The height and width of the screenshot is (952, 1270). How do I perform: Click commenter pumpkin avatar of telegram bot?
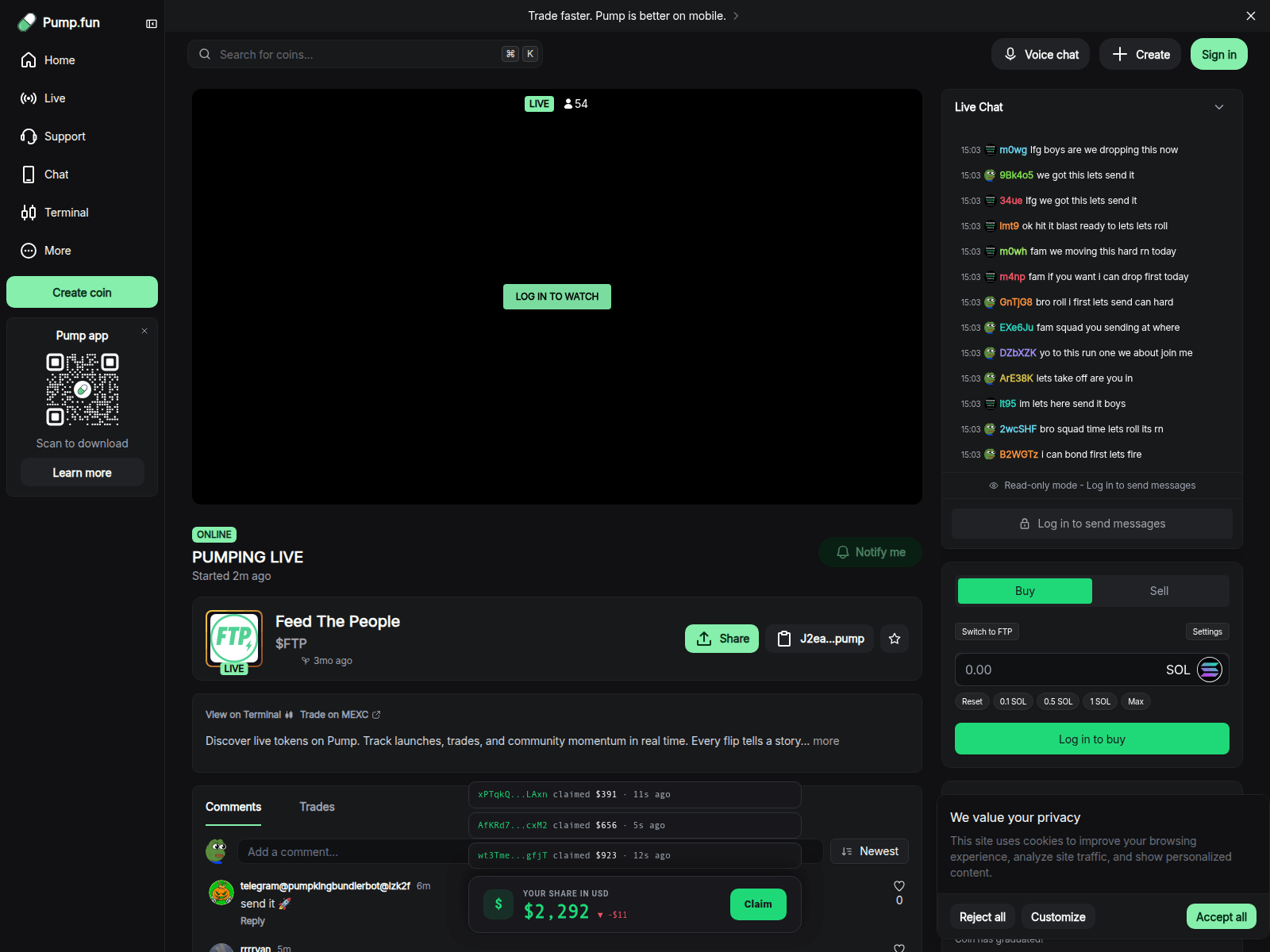tap(221, 892)
